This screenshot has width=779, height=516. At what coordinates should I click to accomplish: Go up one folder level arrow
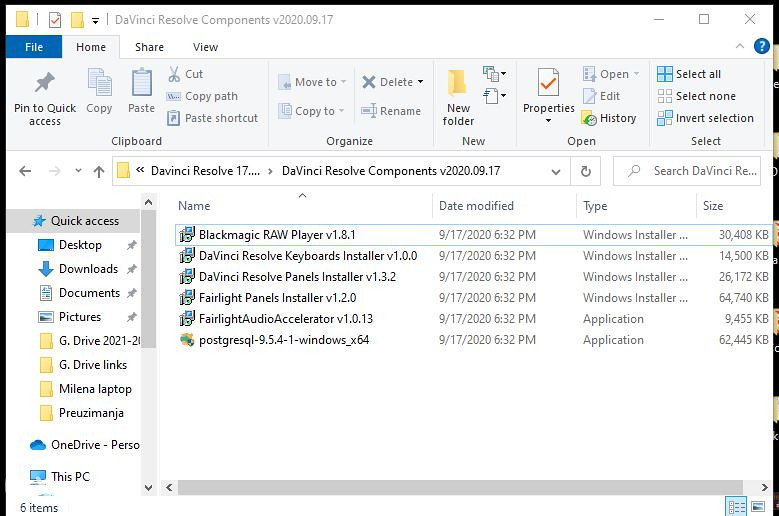(x=99, y=171)
